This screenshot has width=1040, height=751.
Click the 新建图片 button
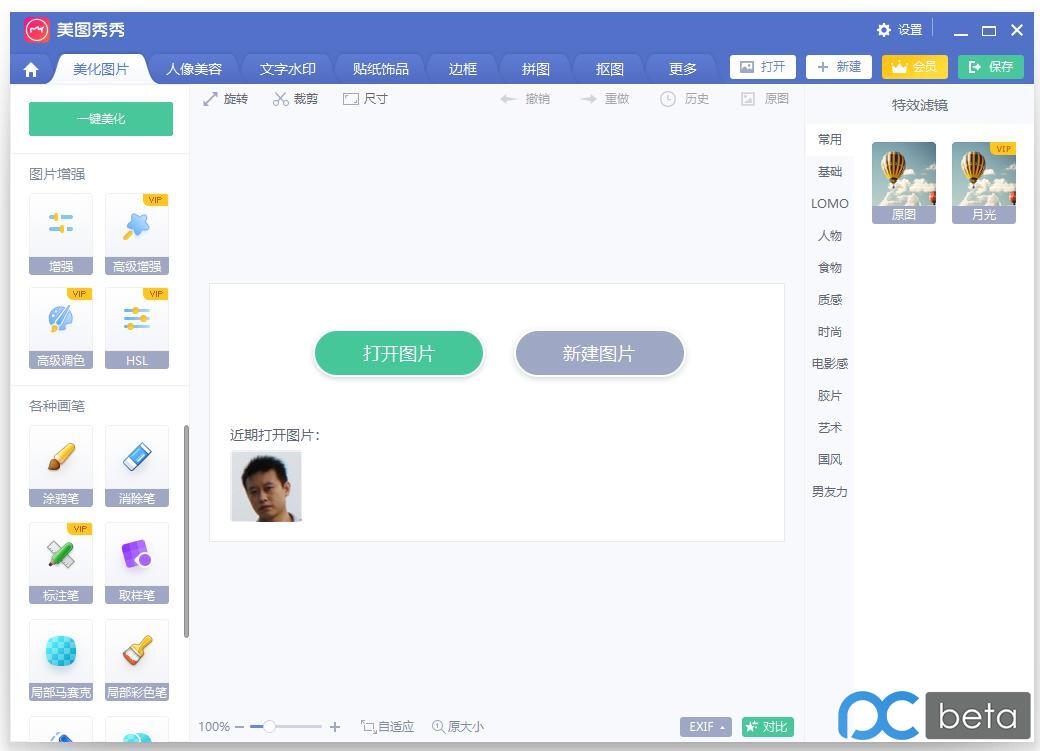tap(599, 353)
